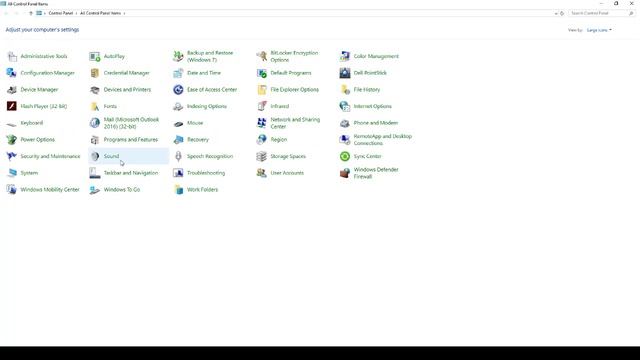Image resolution: width=640 pixels, height=360 pixels.
Task: Open Credential Manager icon
Action: click(95, 73)
